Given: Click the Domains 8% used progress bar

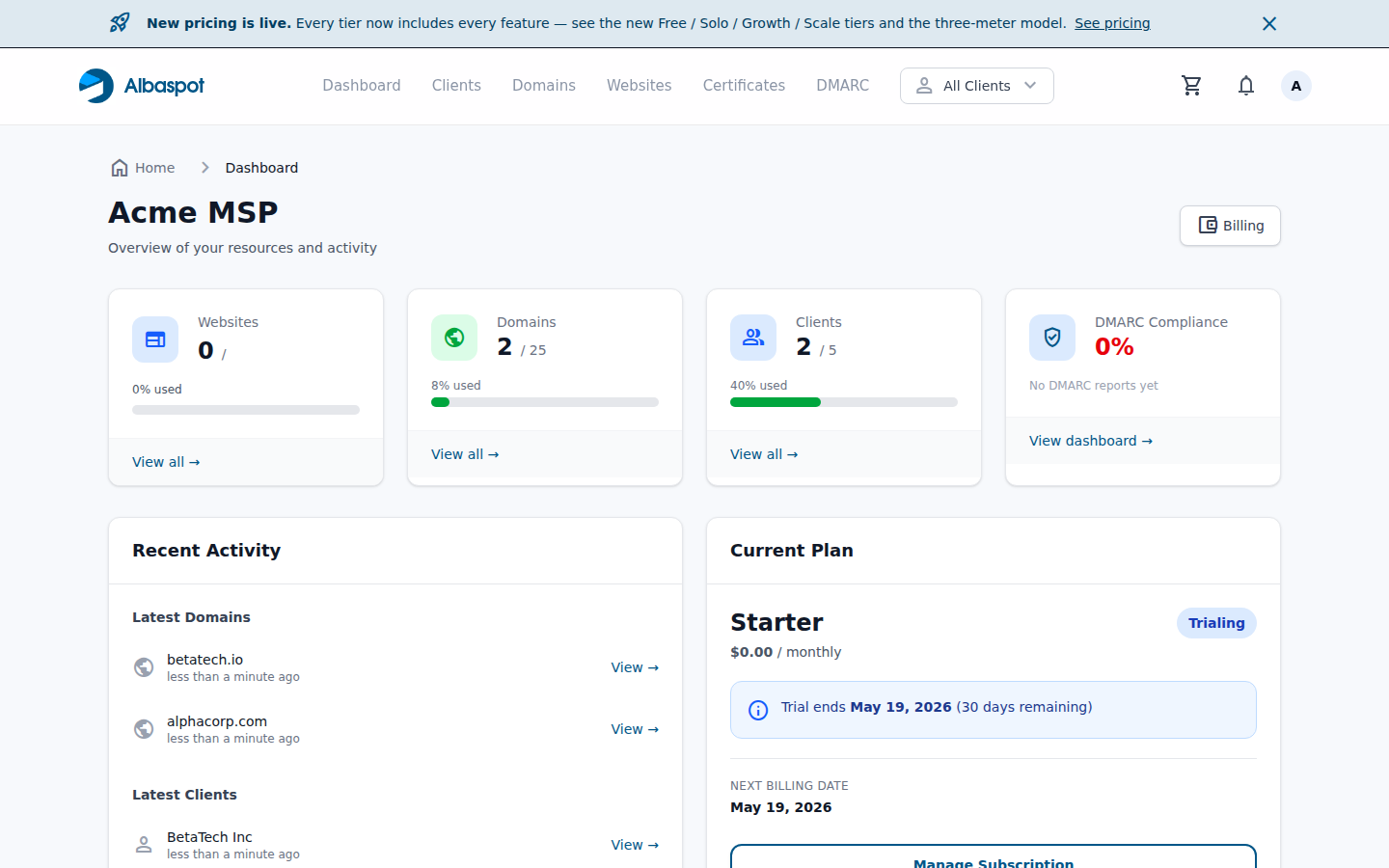Looking at the screenshot, I should 545,402.
